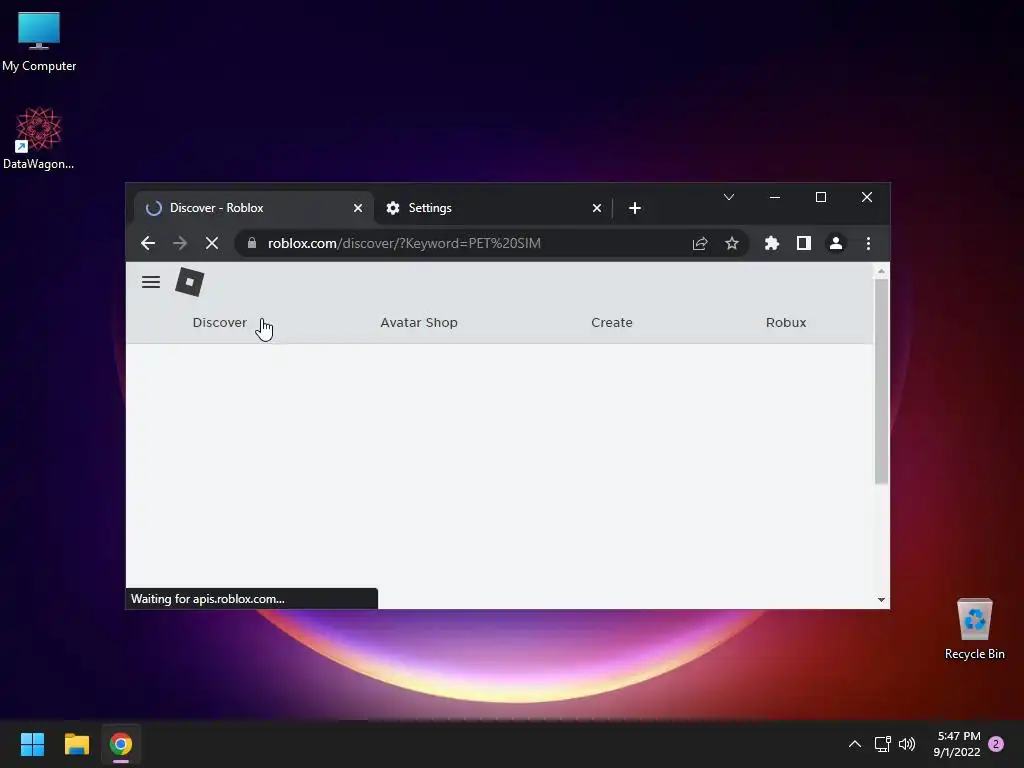Close the Discover - Roblox tab

358,208
